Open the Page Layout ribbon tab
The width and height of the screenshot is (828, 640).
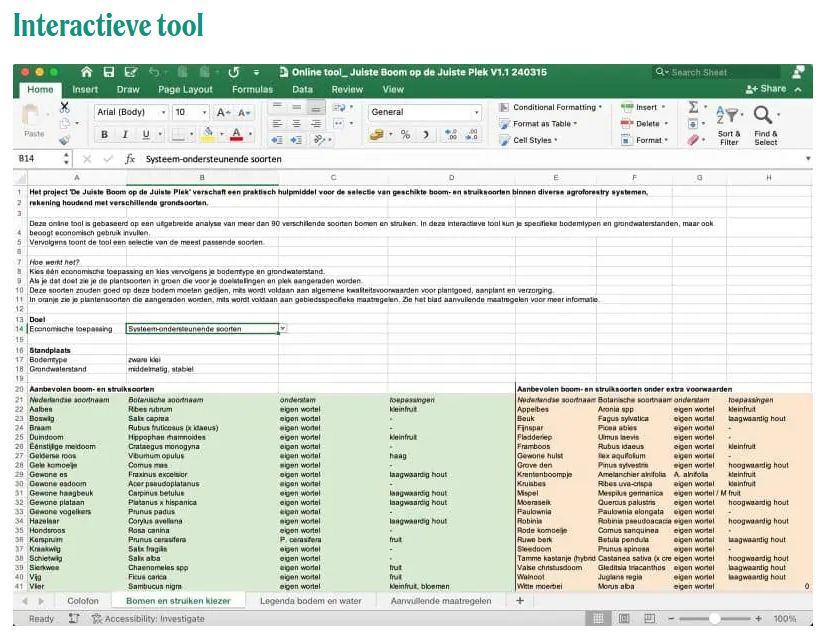point(185,89)
